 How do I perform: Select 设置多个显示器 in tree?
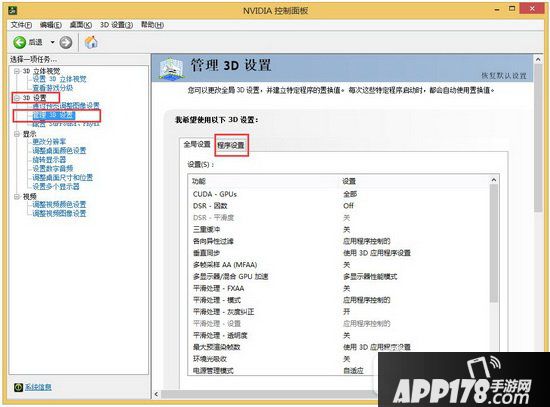[x=56, y=186]
